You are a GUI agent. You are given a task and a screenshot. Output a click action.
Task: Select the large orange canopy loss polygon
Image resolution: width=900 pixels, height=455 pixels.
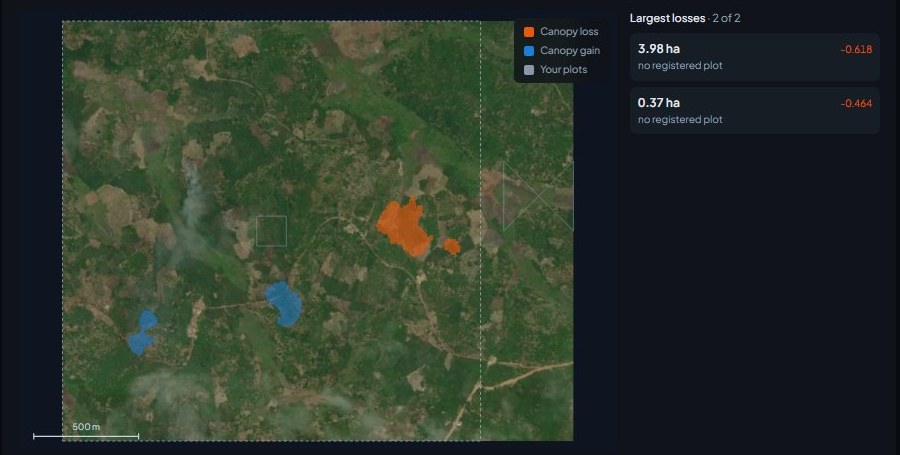pos(404,227)
